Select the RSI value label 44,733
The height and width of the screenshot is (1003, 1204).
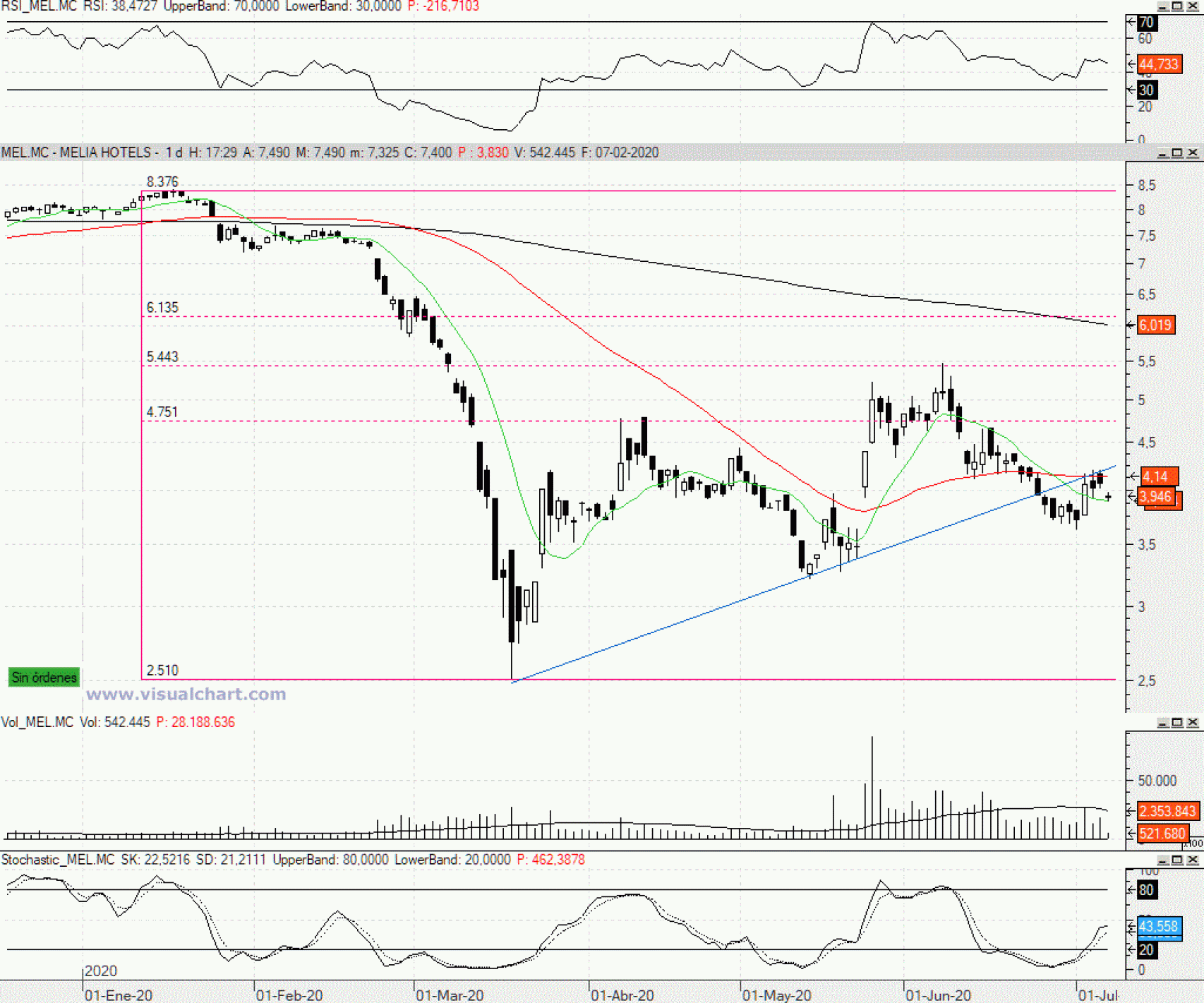tap(1158, 64)
